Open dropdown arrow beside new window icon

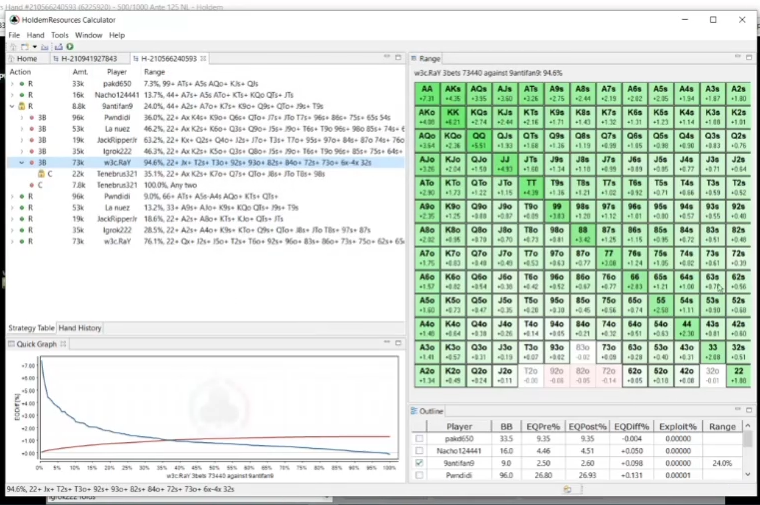point(34,47)
